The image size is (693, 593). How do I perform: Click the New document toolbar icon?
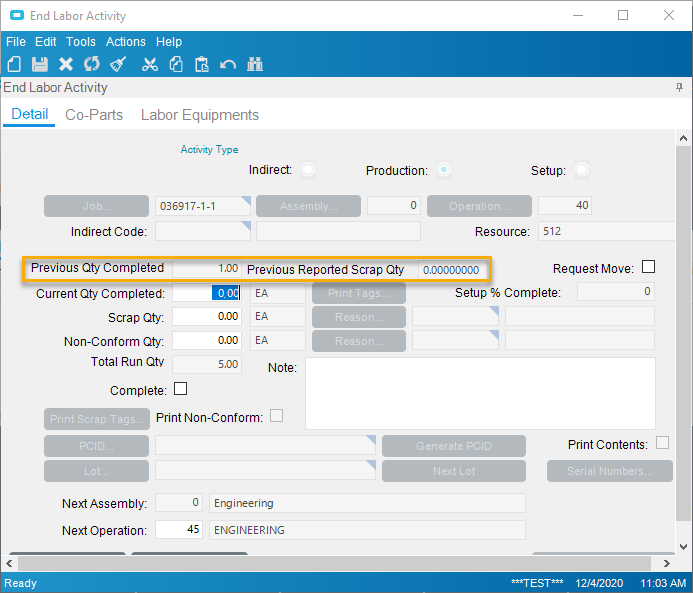point(14,64)
